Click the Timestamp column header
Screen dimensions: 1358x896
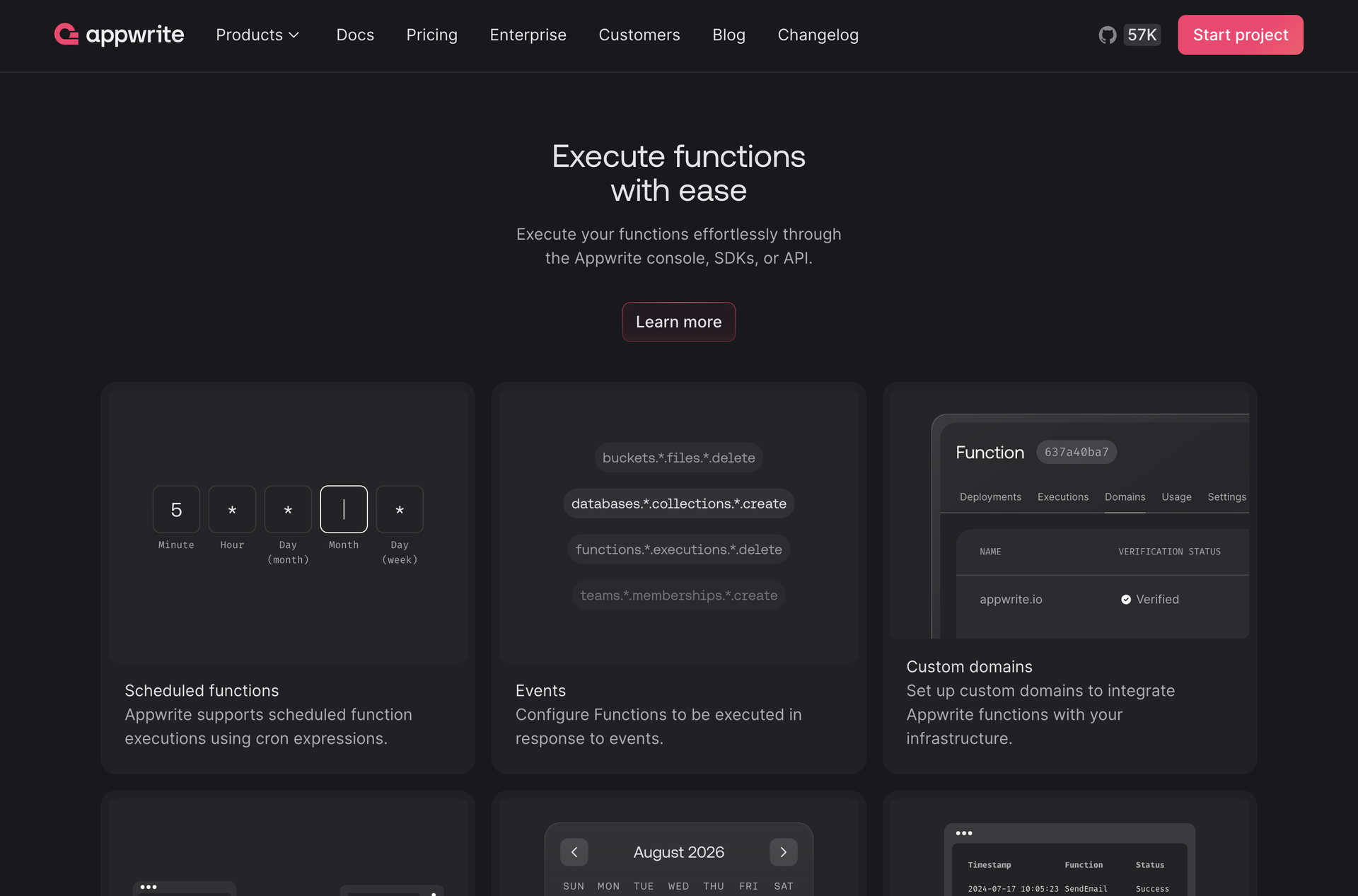pos(990,865)
